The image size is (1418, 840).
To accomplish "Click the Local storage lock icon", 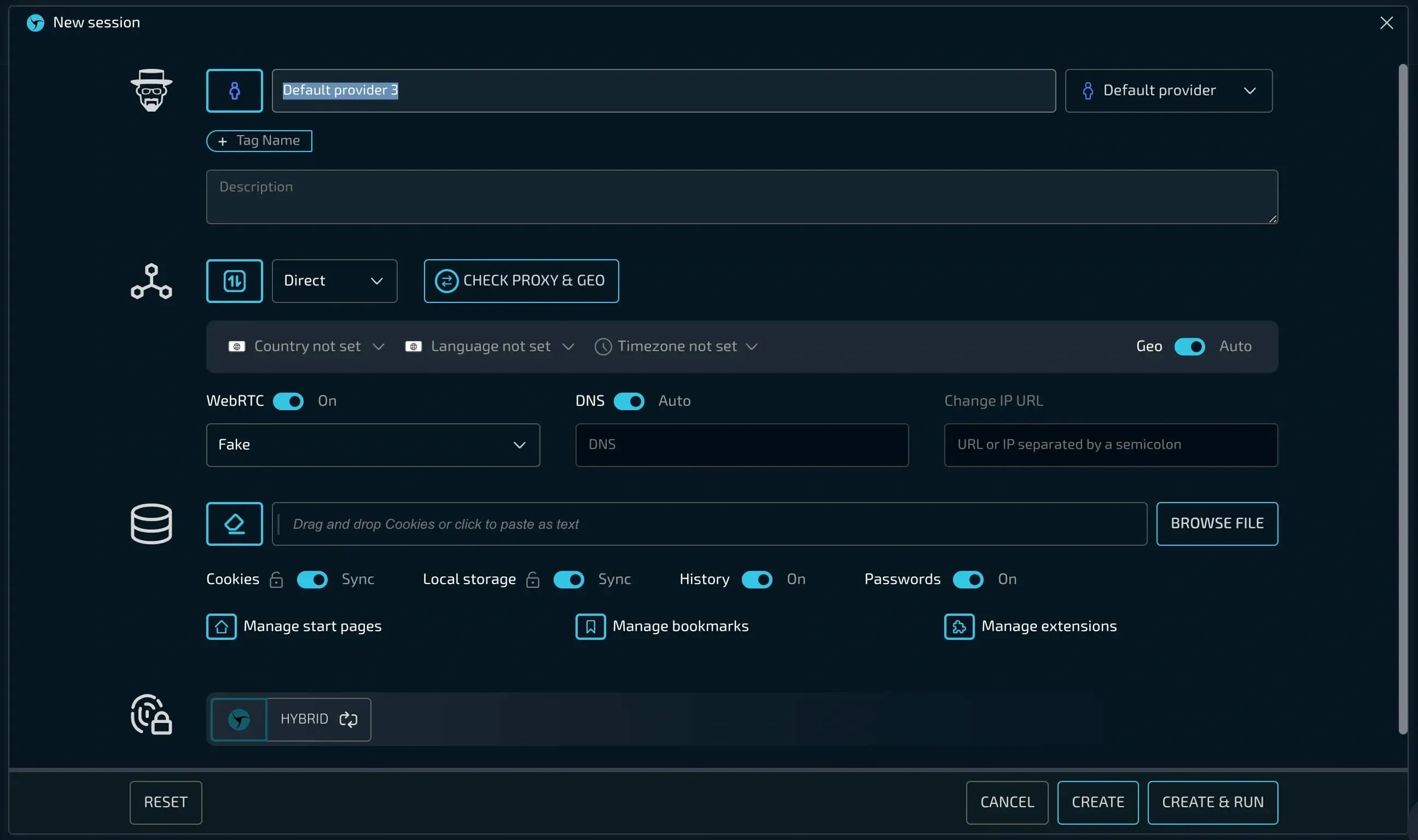I will pyautogui.click(x=533, y=580).
